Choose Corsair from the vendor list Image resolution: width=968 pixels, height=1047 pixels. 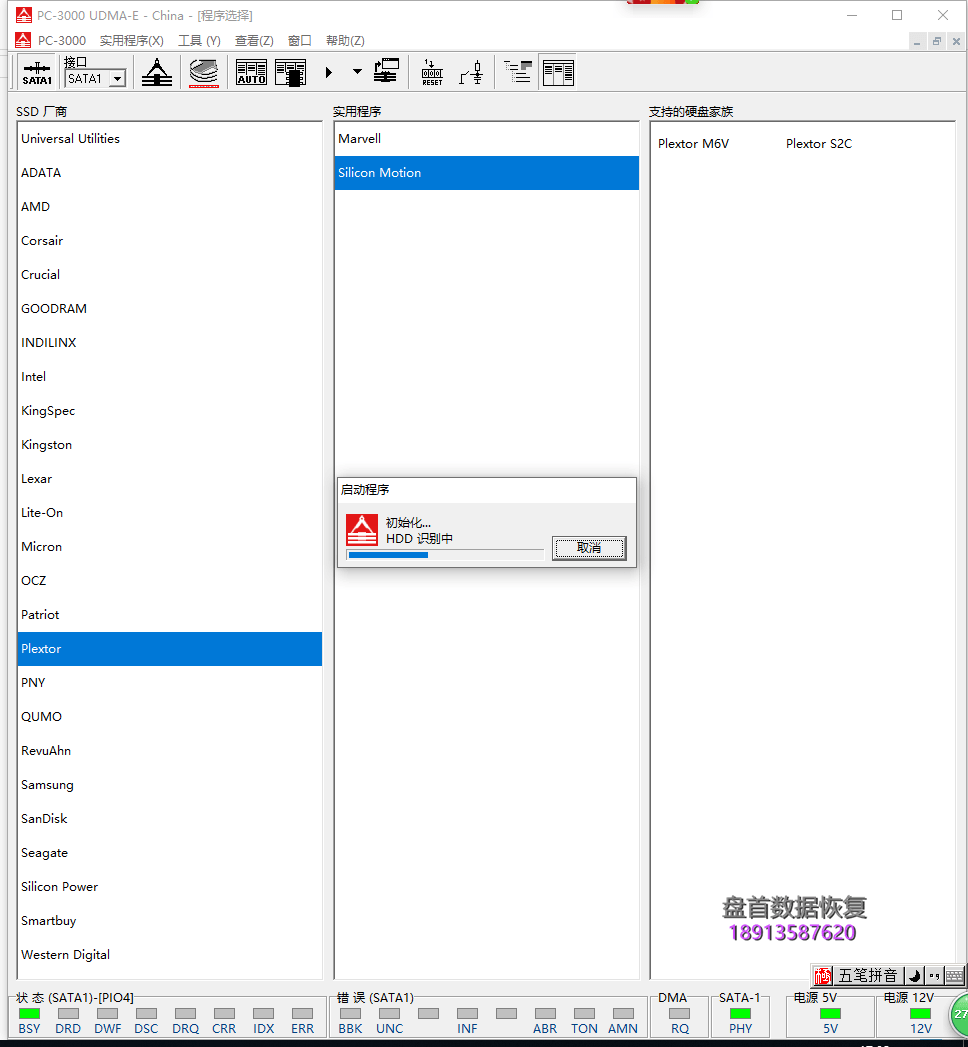pos(170,241)
